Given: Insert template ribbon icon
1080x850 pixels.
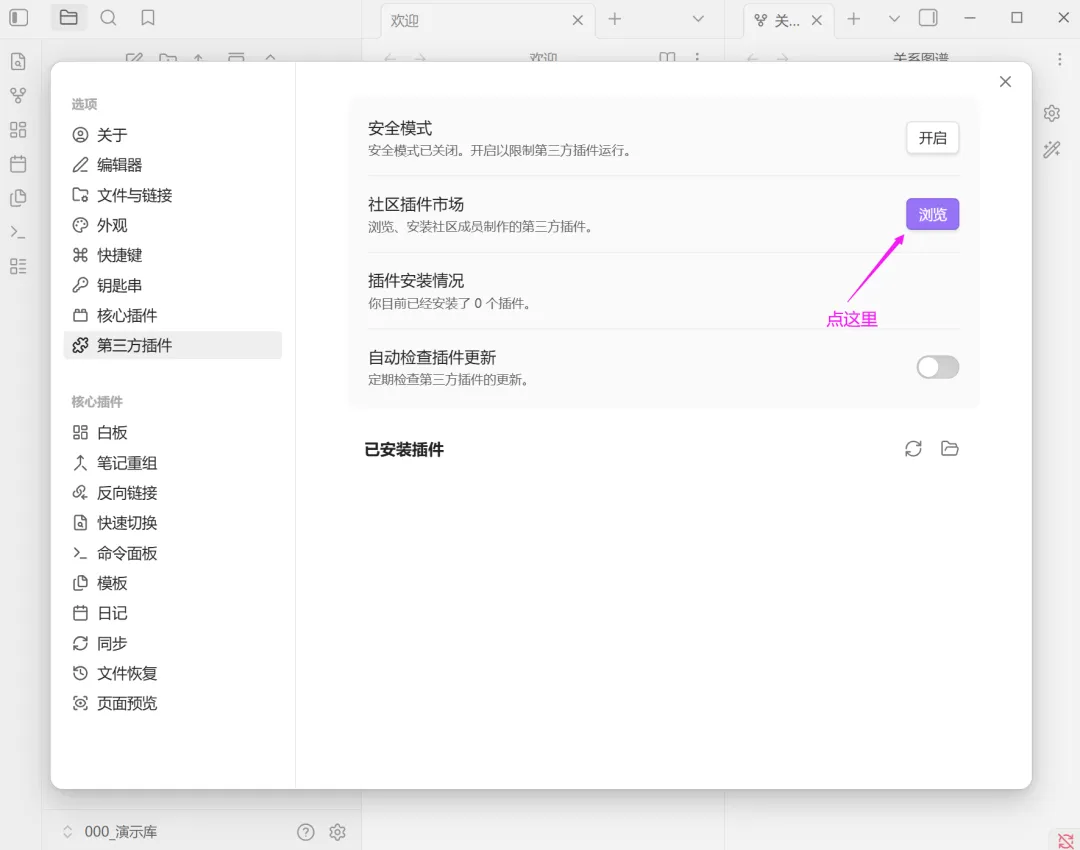Looking at the screenshot, I should click(x=19, y=198).
